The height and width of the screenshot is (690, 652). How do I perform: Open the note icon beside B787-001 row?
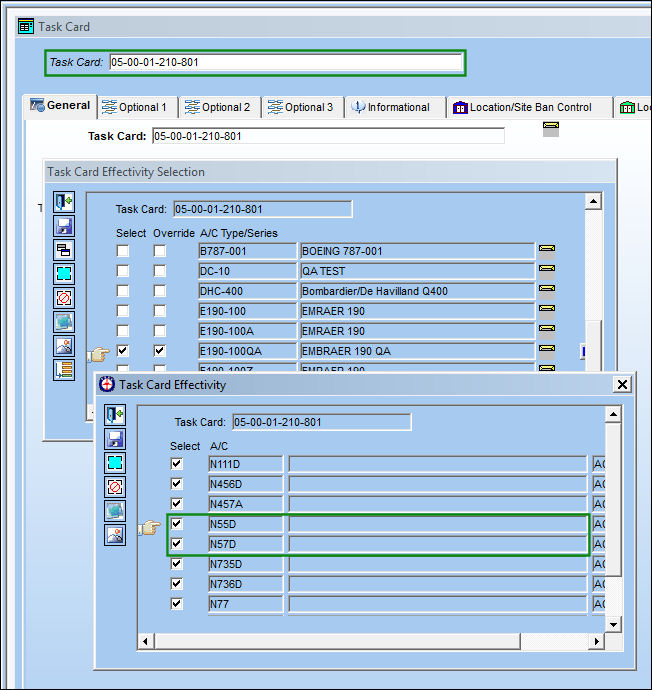click(x=547, y=250)
